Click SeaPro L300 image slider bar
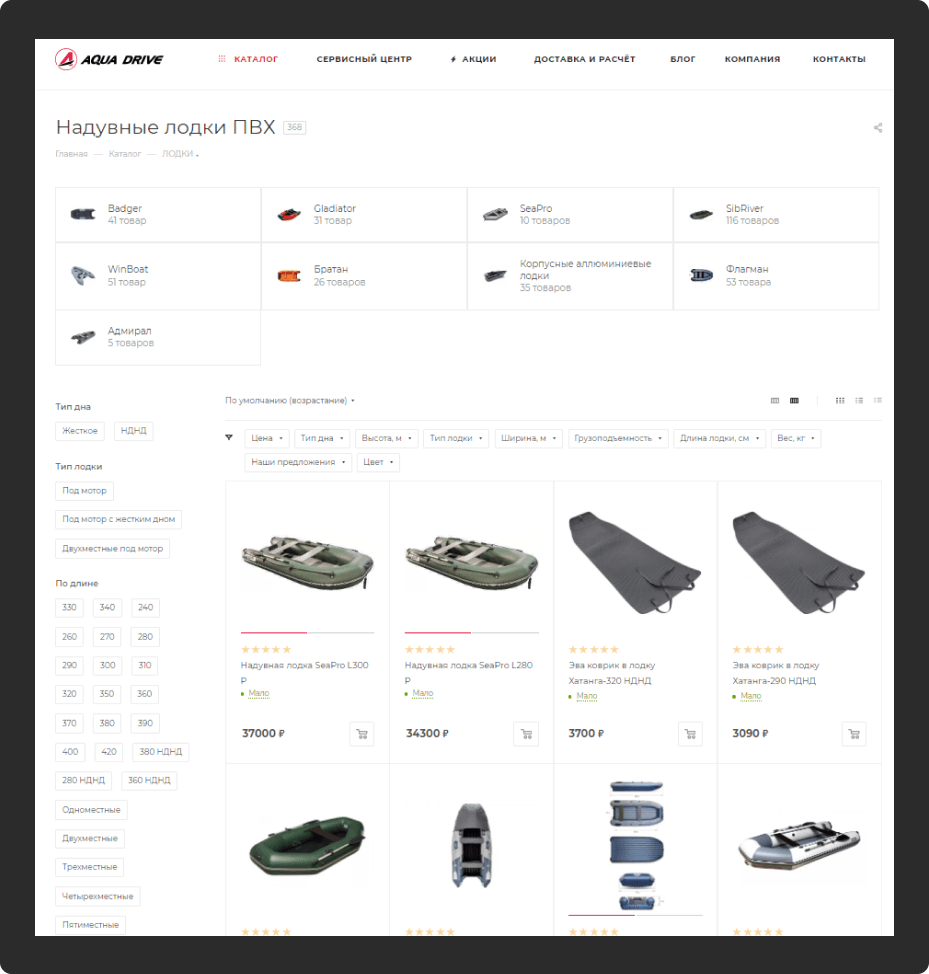The image size is (929, 974). 307,632
